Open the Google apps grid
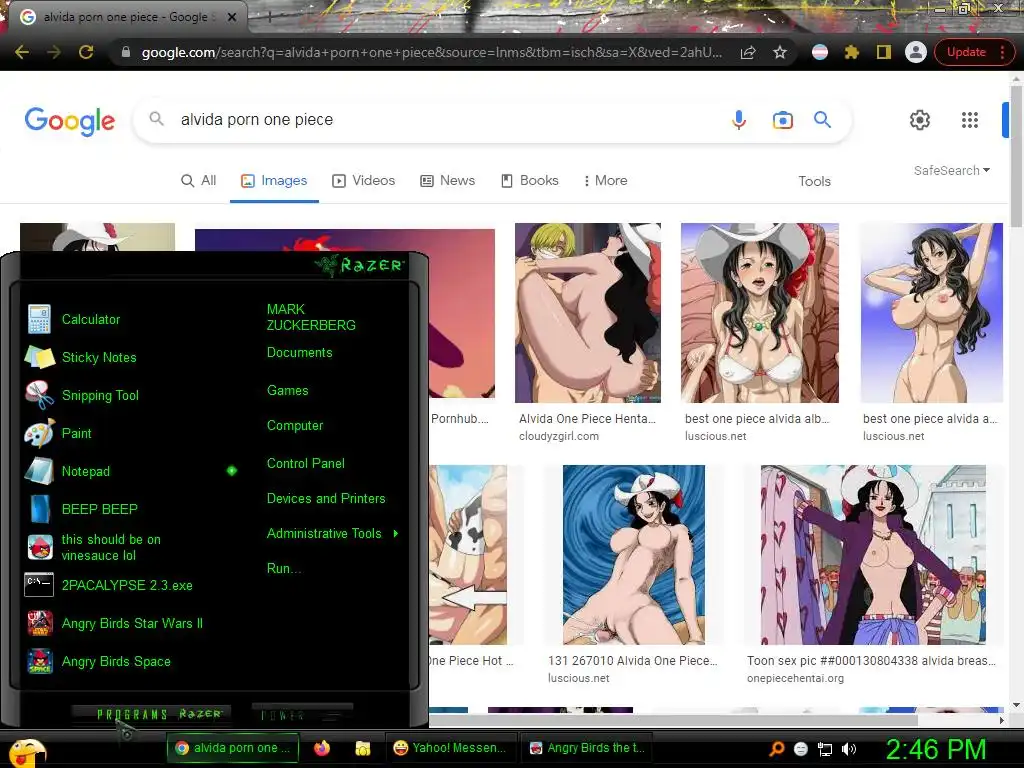The image size is (1024, 768). pyautogui.click(x=970, y=120)
